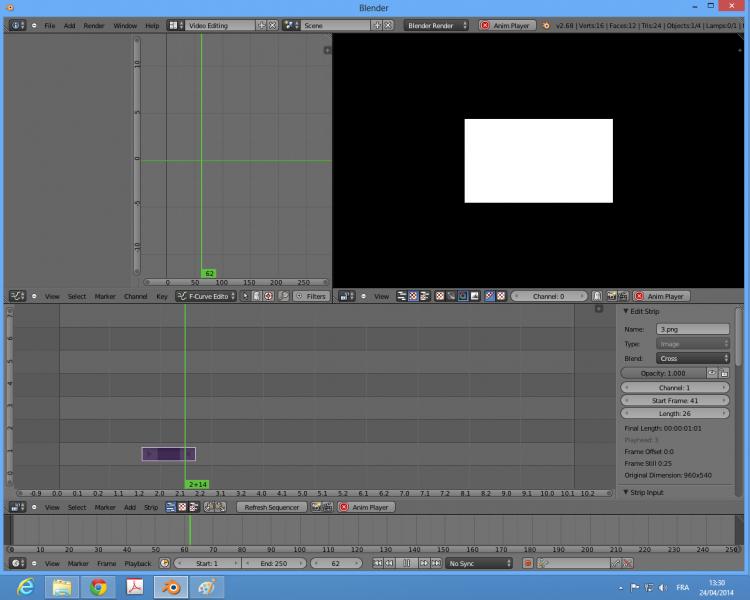The width and height of the screenshot is (750, 600).
Task: Click the Blender info editor type icon
Action: click(17, 25)
